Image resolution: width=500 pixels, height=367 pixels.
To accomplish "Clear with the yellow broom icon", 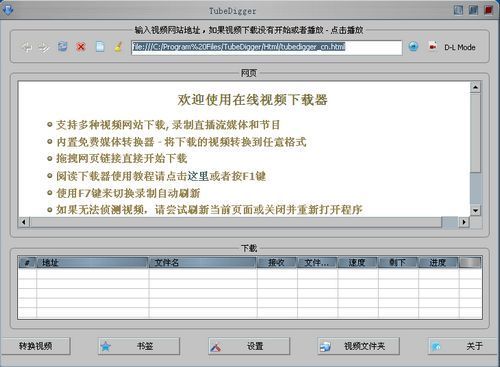I will pos(118,46).
